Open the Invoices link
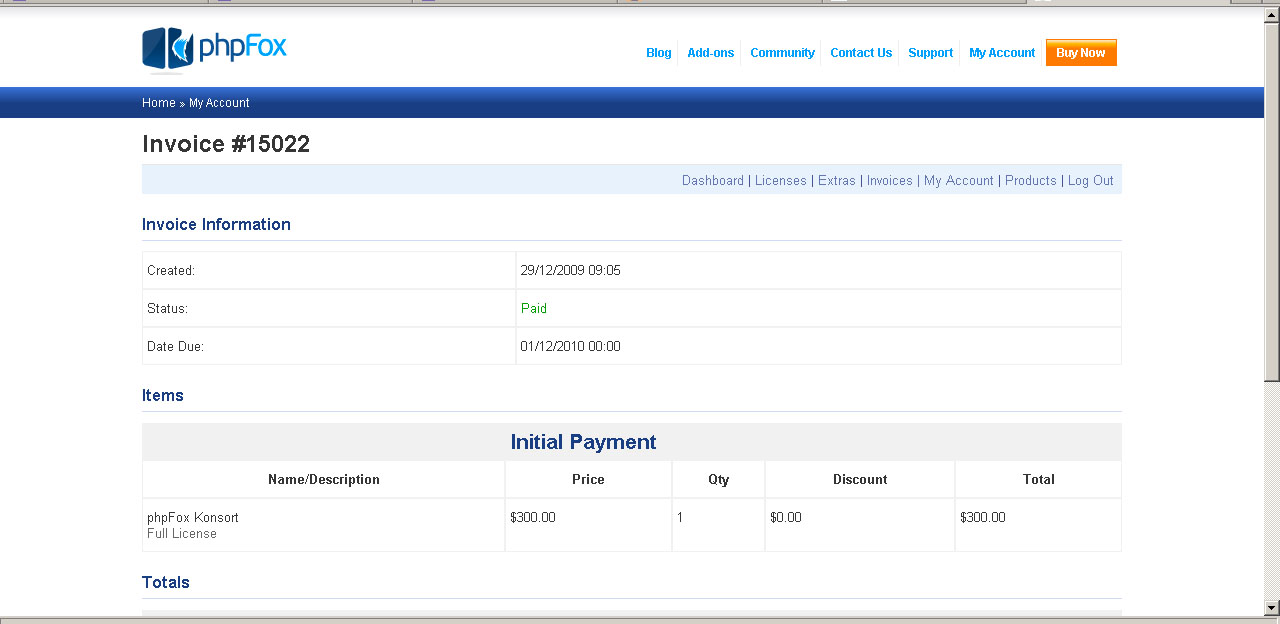1280x624 pixels. (890, 181)
